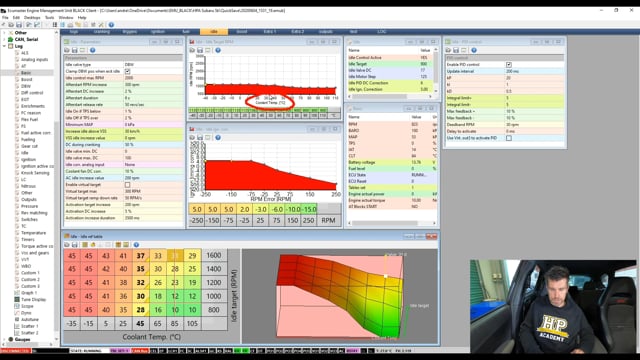Toggle Clamp DBW pos when ect idle checkbox

127,71
